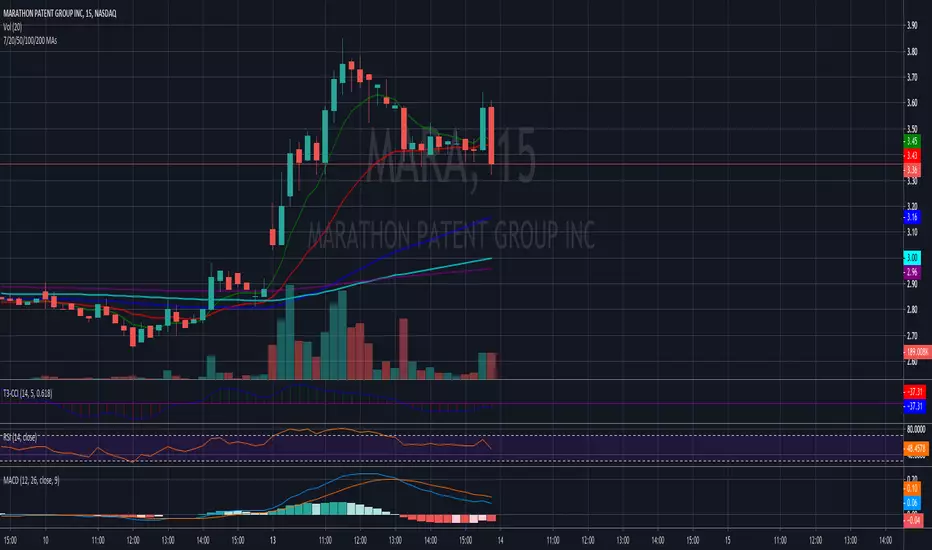The height and width of the screenshot is (550, 932).
Task: Click the date label 10 on time axis
Action: coord(46,540)
